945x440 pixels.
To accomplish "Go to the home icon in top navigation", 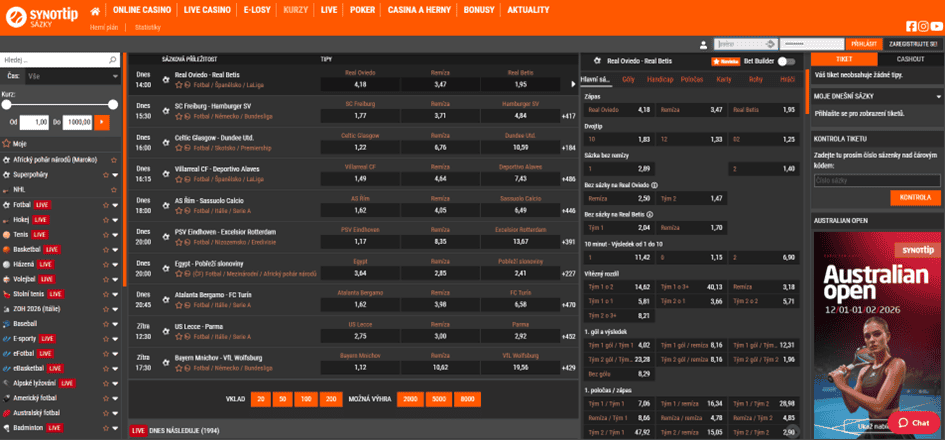I will point(95,10).
